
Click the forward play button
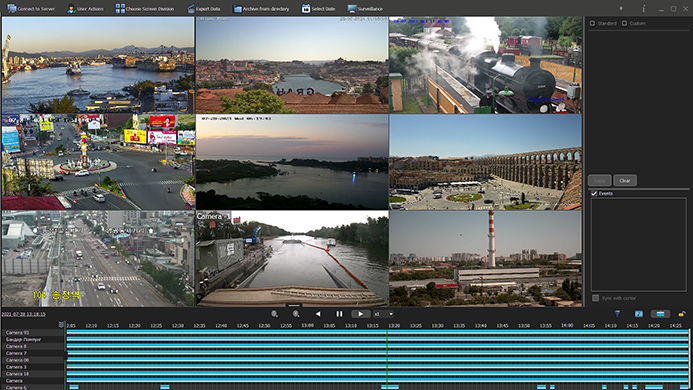pos(361,314)
